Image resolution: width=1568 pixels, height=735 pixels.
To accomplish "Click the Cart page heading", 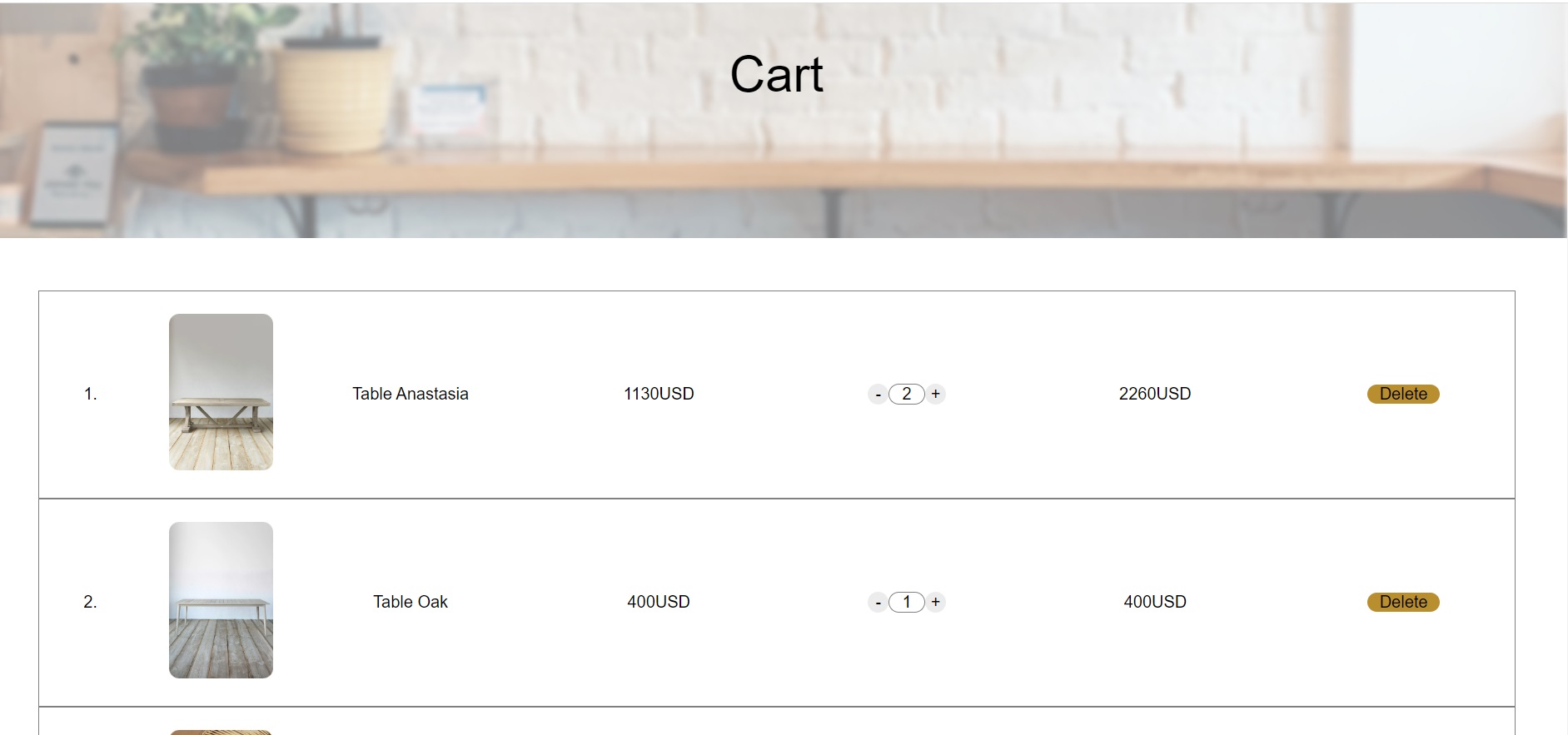I will tap(776, 74).
